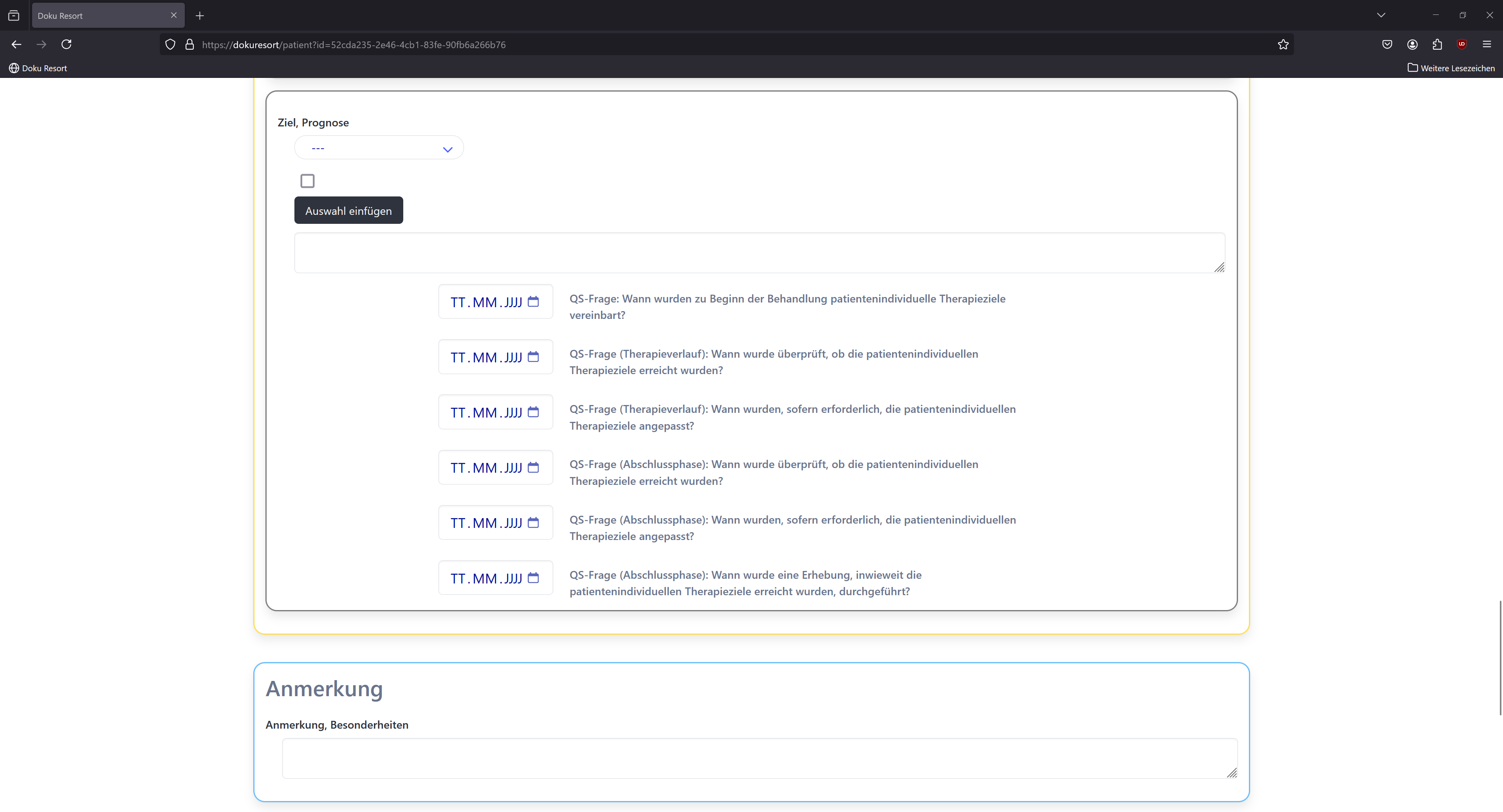The width and height of the screenshot is (1503, 812).
Task: Open the Doku Resort bookmark
Action: [38, 68]
